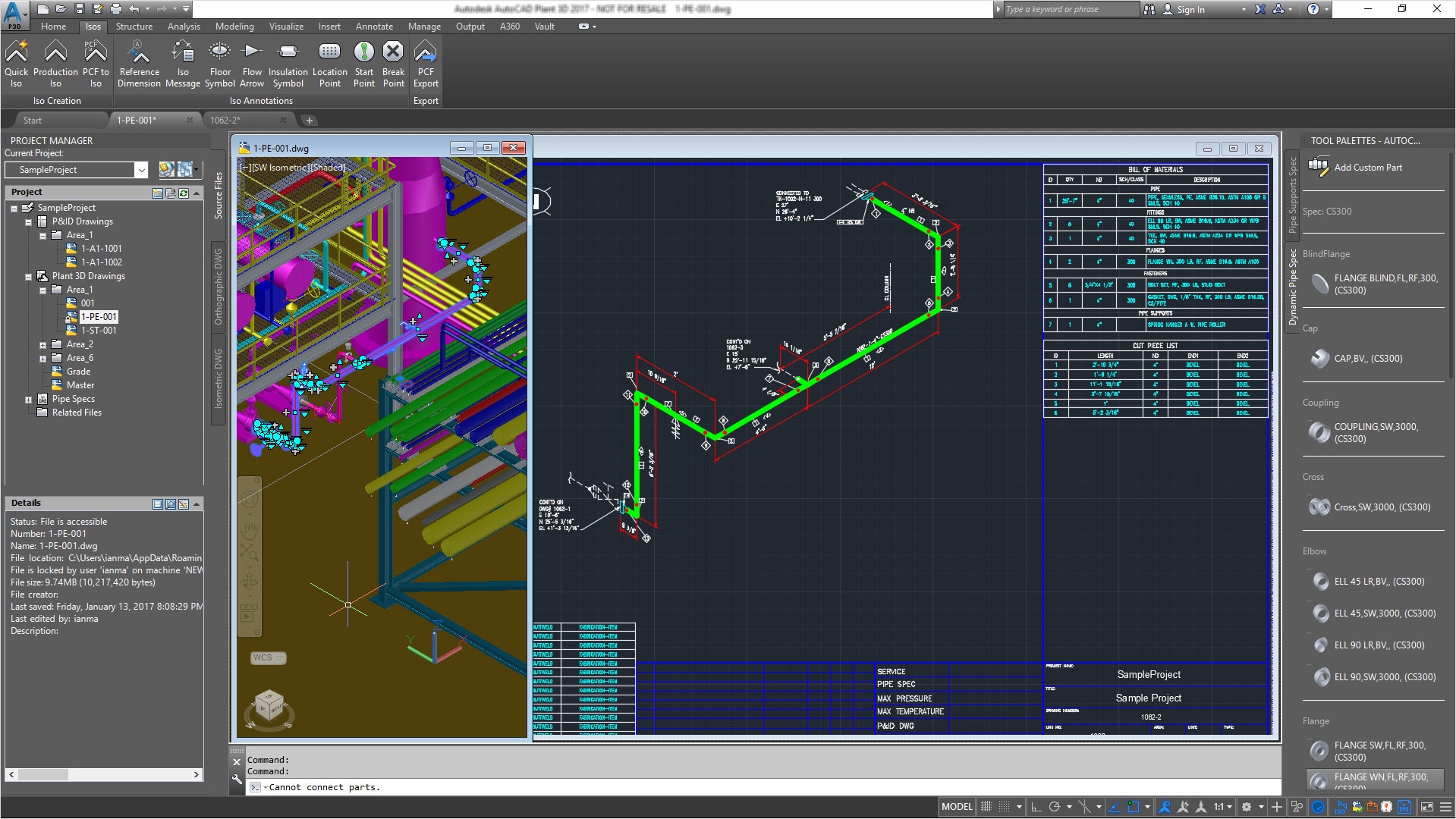Expand the Pipe Specs tree node
The width and height of the screenshot is (1456, 819).
[29, 400]
